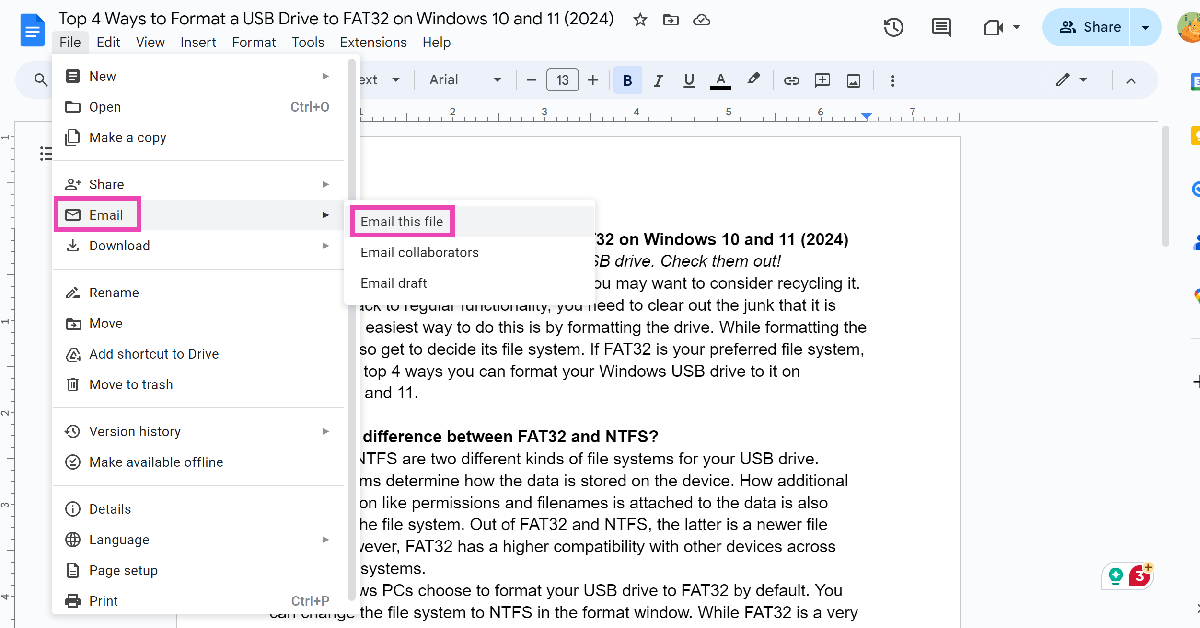Toggle bold formatting
Viewport: 1200px width, 628px height.
tap(628, 80)
